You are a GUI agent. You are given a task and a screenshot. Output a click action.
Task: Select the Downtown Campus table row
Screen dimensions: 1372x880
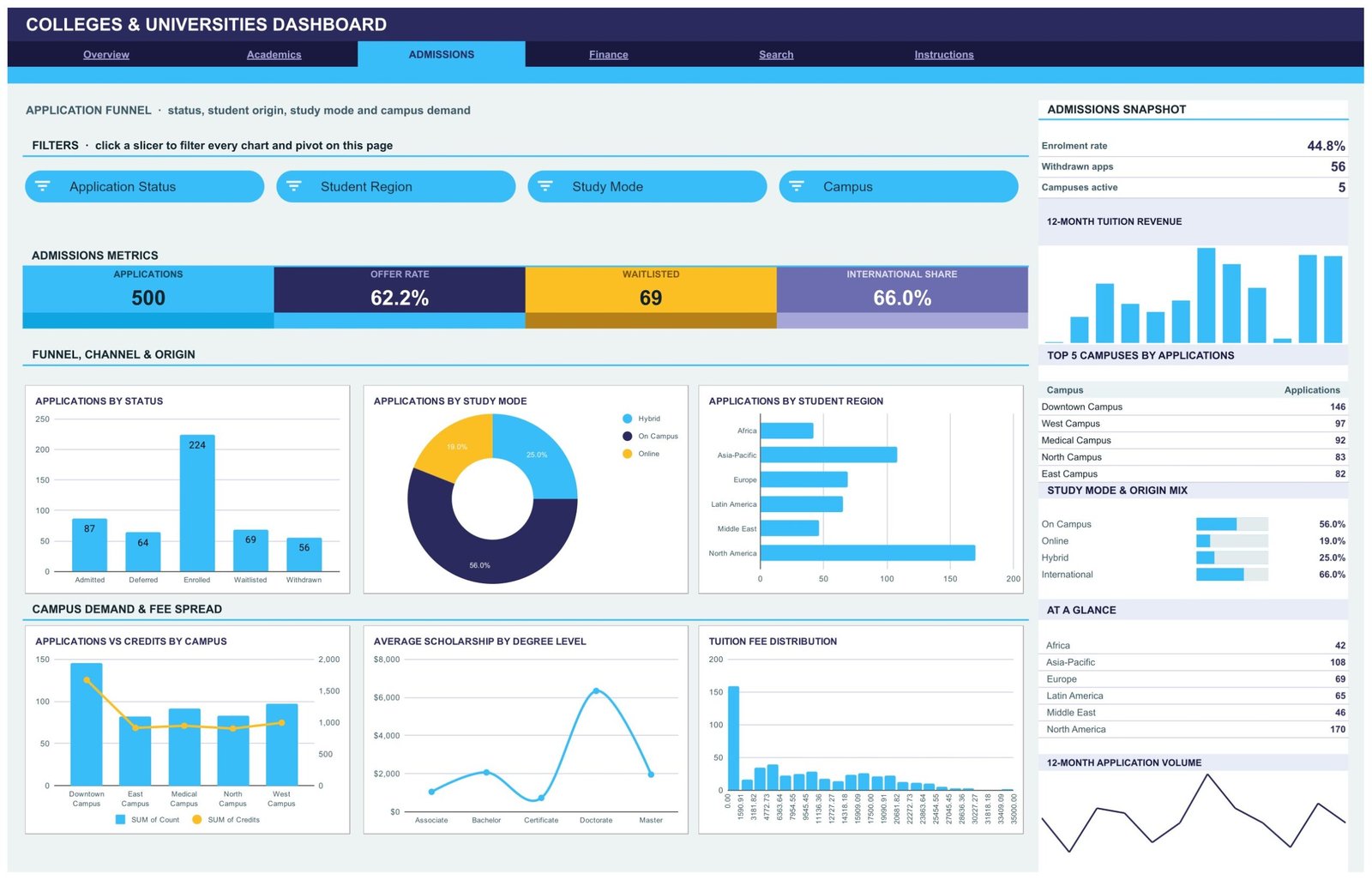(1193, 407)
